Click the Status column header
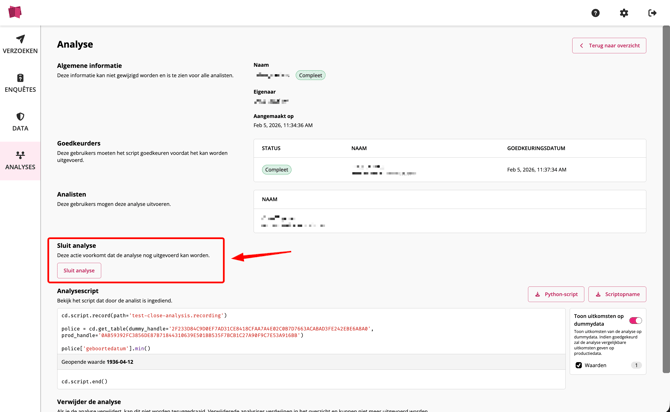 (x=271, y=148)
